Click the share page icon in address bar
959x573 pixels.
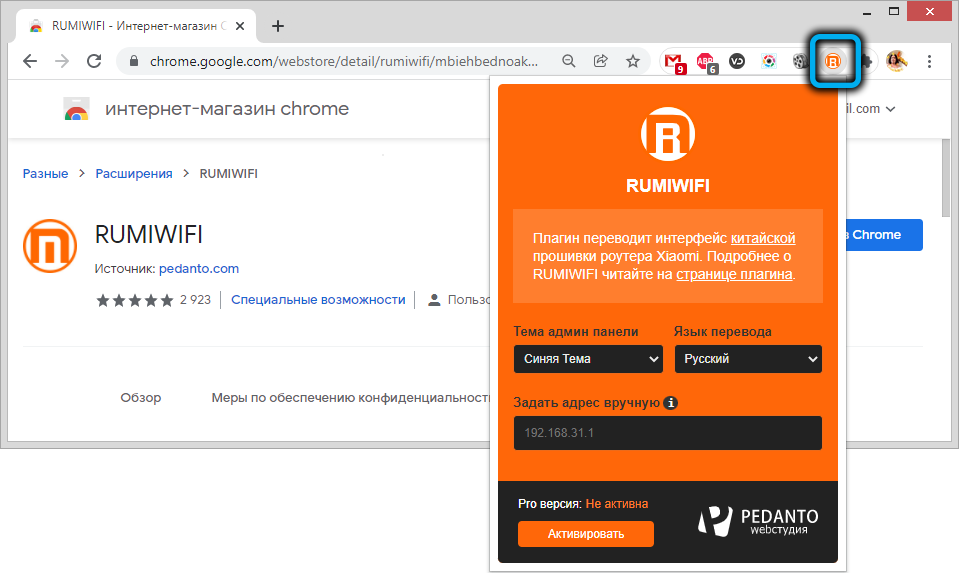click(x=601, y=61)
